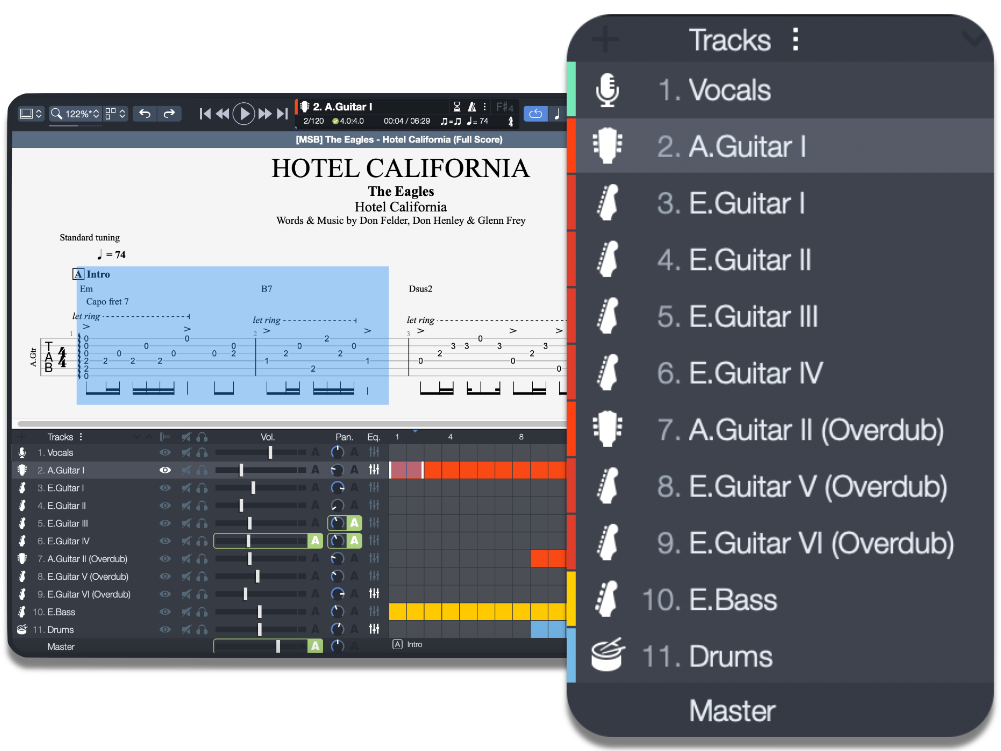The height and width of the screenshot is (751, 1001).
Task: Select the 10. E.Bass track in enlarged list
Action: (x=732, y=600)
